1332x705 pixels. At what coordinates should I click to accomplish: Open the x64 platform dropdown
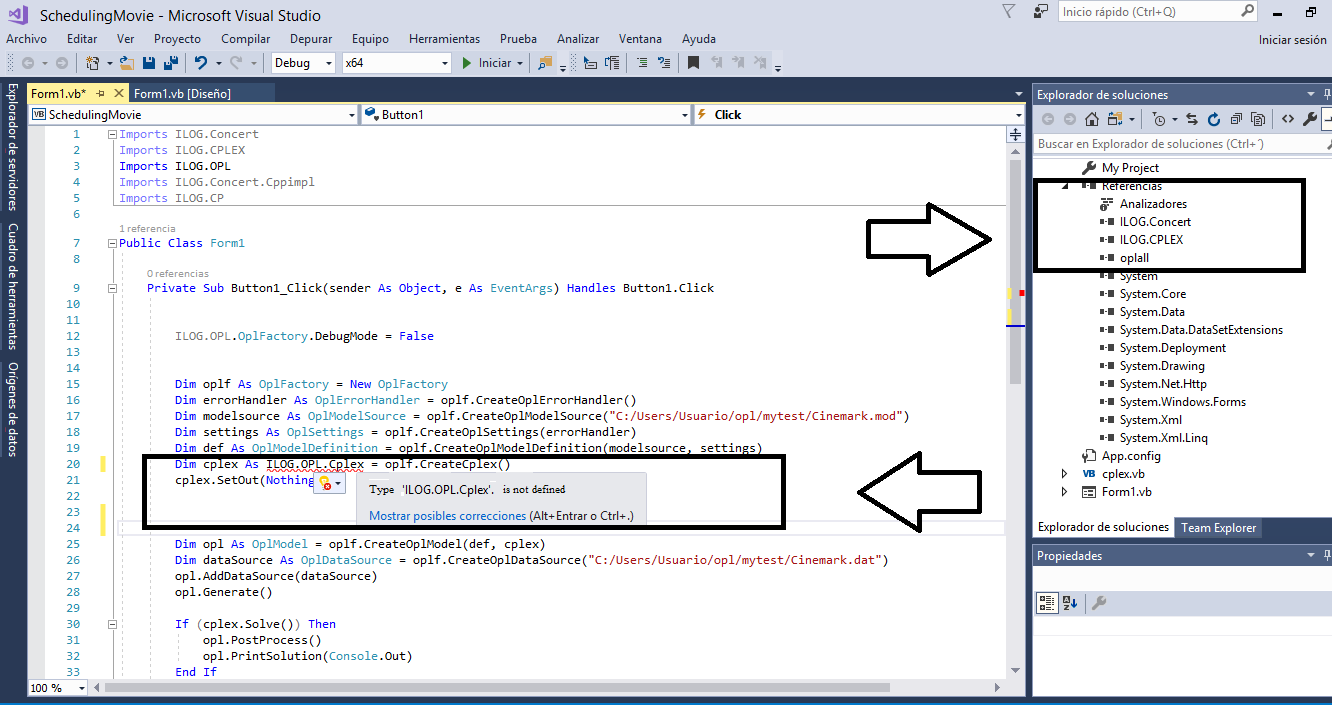point(445,63)
